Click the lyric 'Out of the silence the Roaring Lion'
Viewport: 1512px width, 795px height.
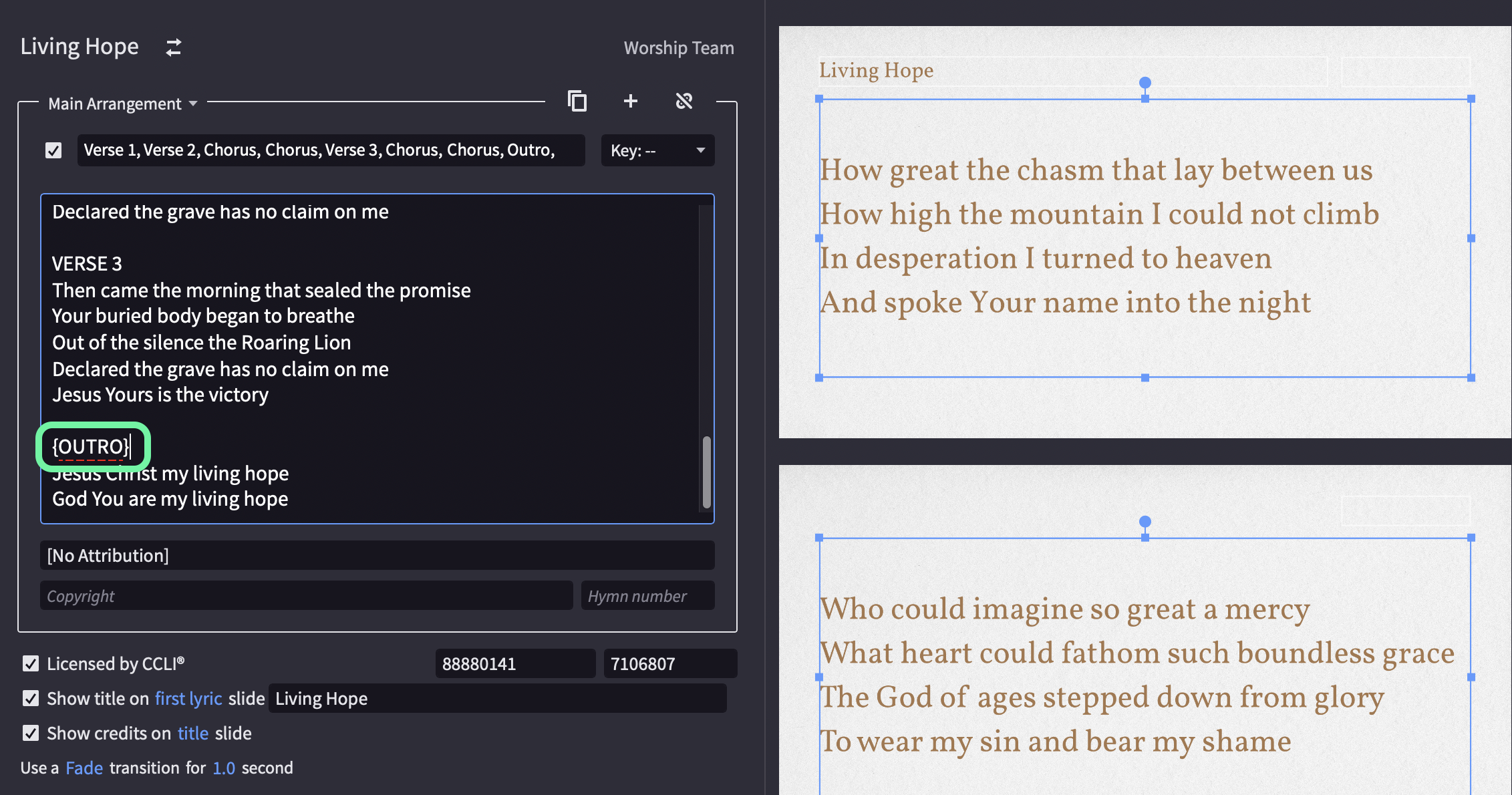coord(201,343)
